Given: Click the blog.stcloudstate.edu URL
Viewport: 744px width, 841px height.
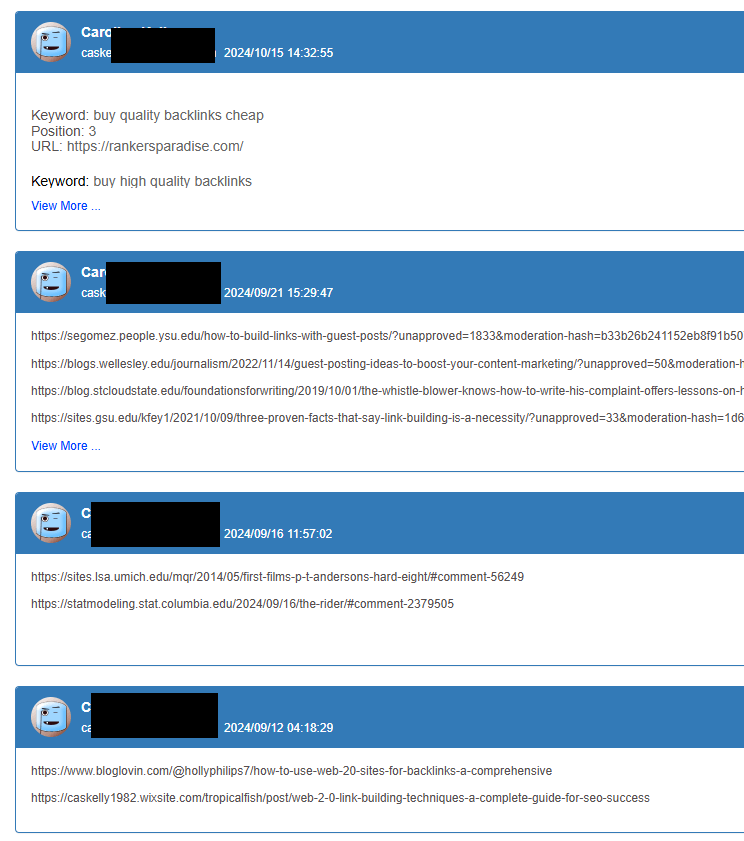Looking at the screenshot, I should coord(387,390).
